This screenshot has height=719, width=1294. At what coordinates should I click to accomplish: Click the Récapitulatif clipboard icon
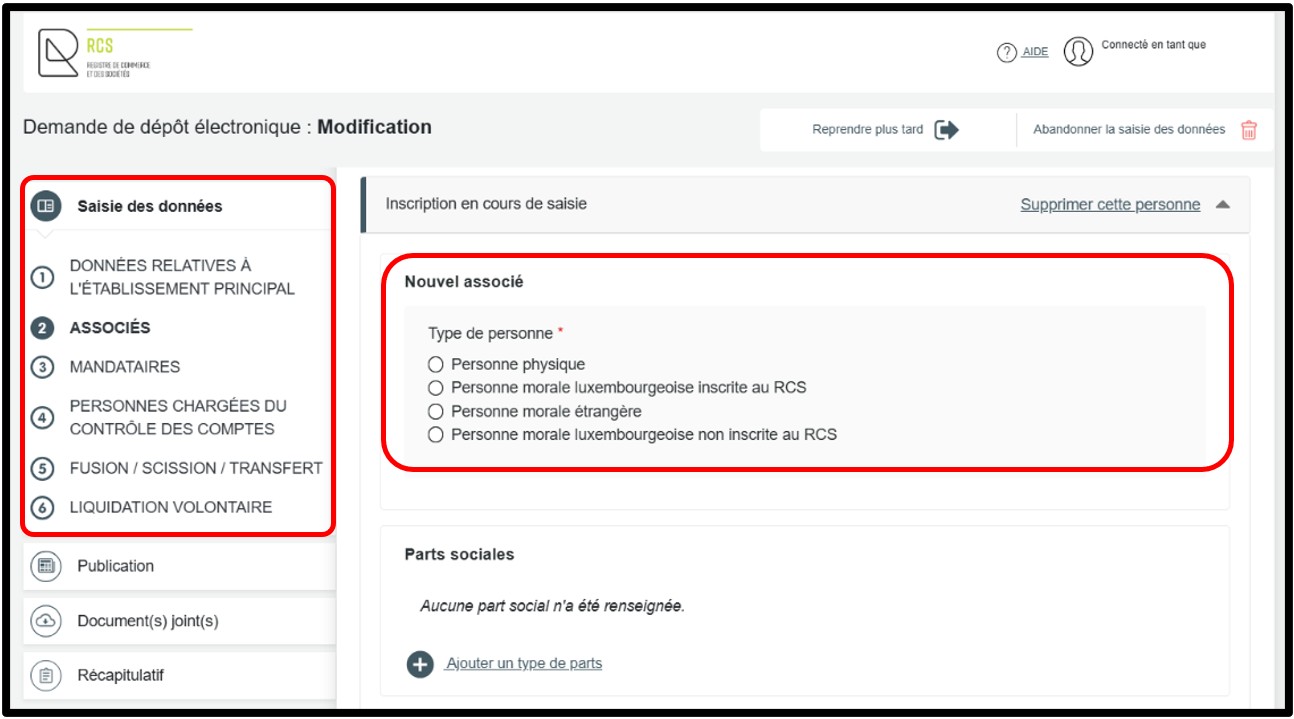coord(46,675)
